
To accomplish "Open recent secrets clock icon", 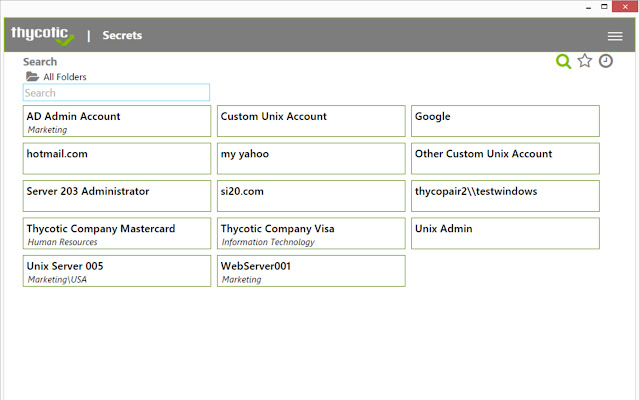I will coord(606,61).
